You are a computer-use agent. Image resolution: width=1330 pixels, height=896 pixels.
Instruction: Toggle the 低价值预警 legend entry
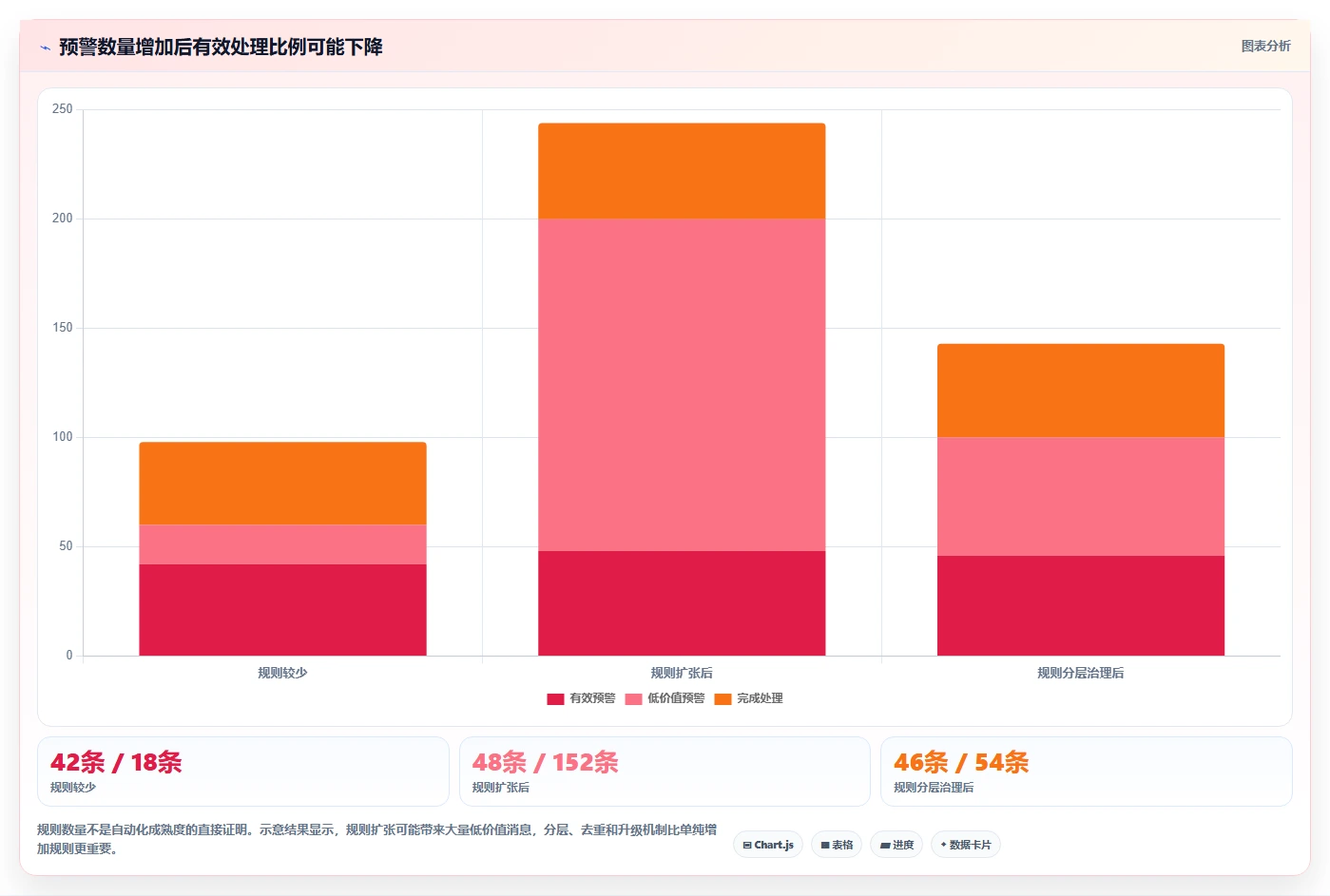click(665, 698)
